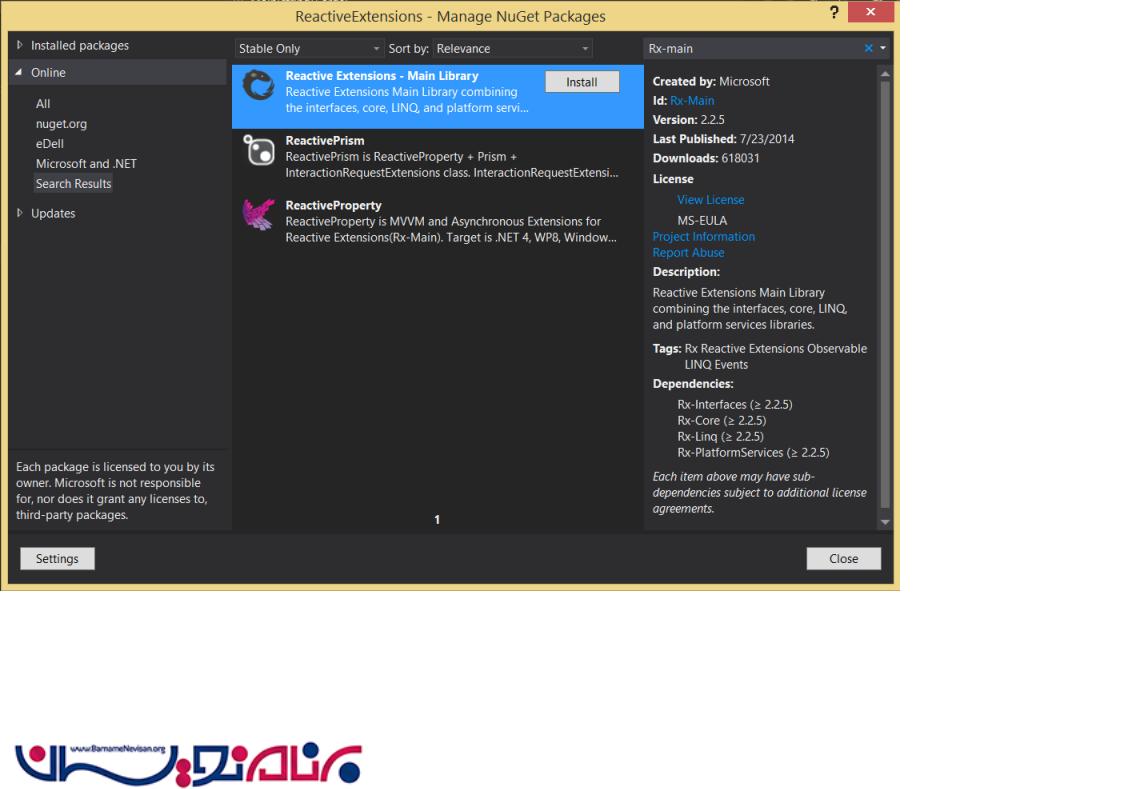Viewport: 1125px width, 789px height.
Task: Click the Close button at bottom right
Action: point(844,558)
